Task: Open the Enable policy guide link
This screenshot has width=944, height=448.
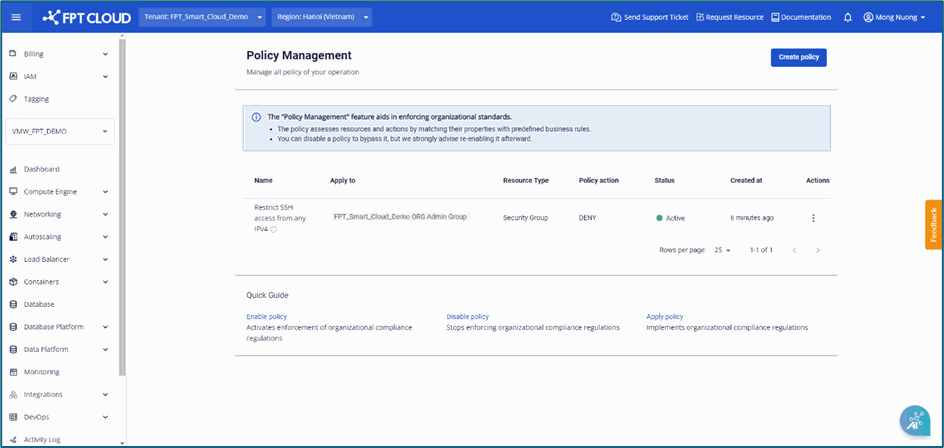Action: [x=267, y=317]
